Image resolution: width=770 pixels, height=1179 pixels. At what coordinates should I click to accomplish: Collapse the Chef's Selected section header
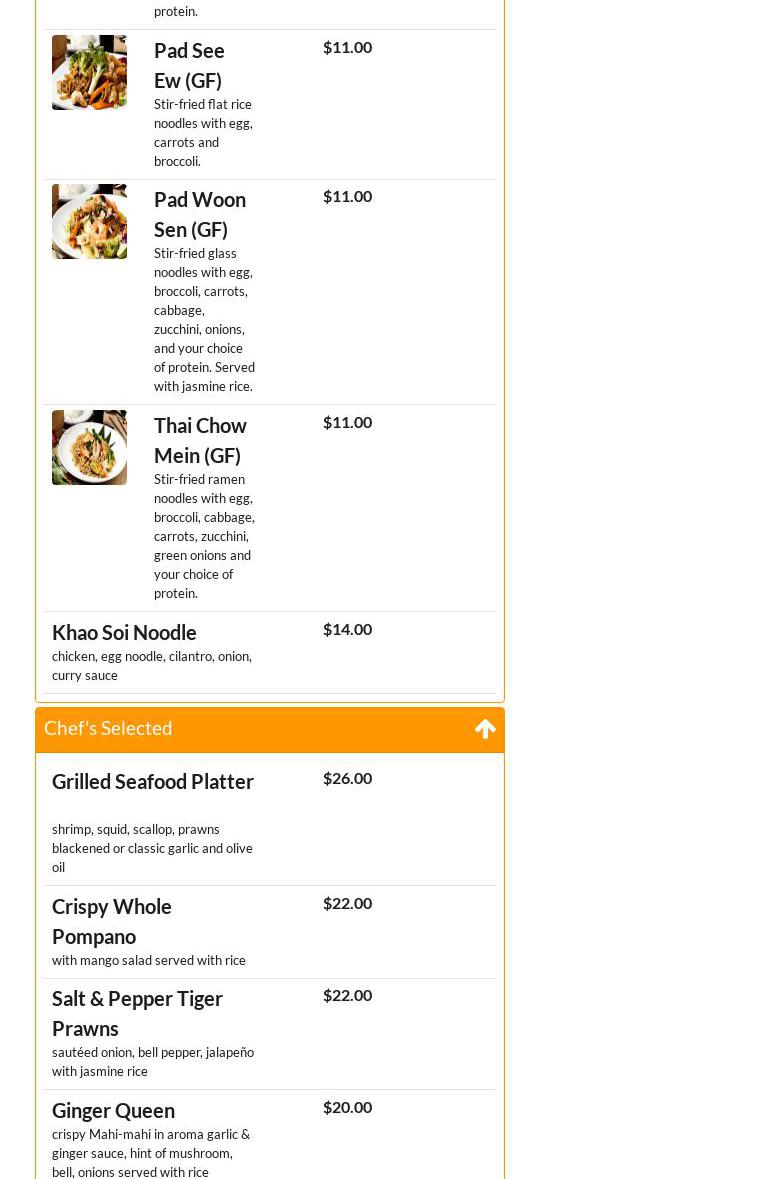click(108, 729)
